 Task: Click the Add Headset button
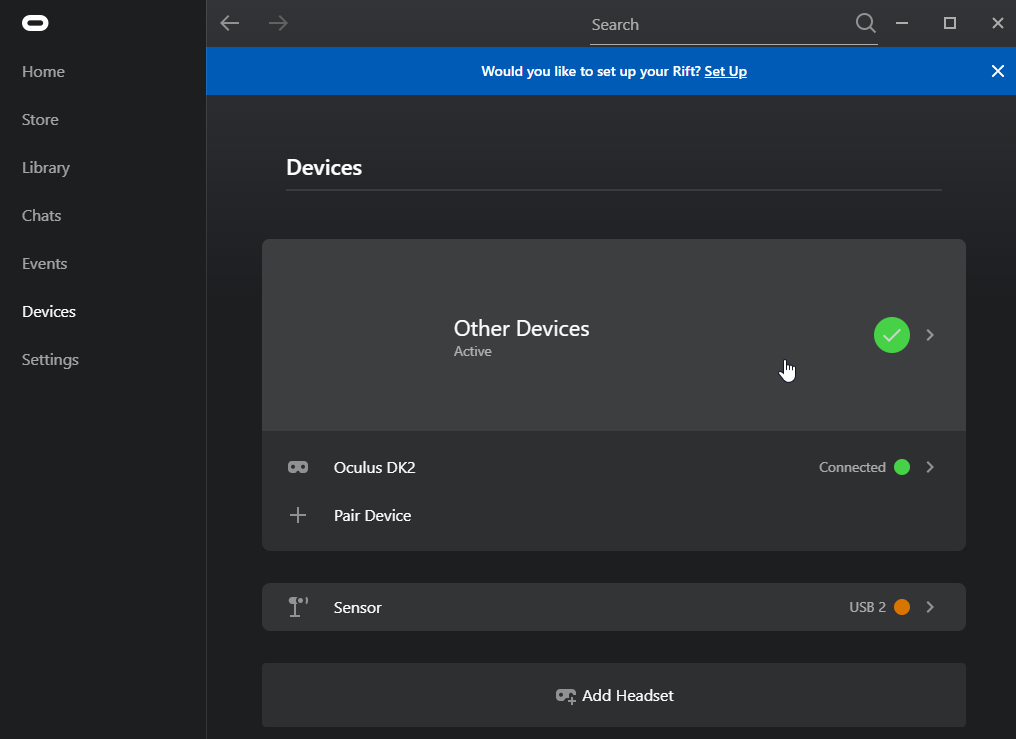click(x=614, y=695)
